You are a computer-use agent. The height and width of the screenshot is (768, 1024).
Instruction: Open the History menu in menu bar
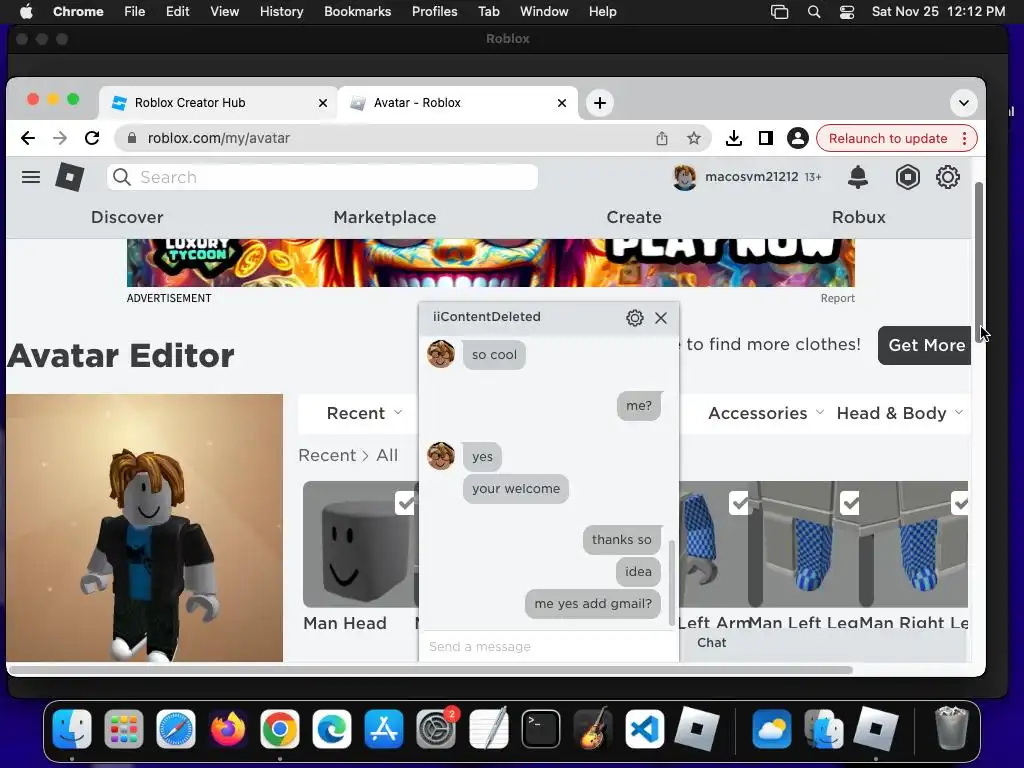tap(281, 11)
